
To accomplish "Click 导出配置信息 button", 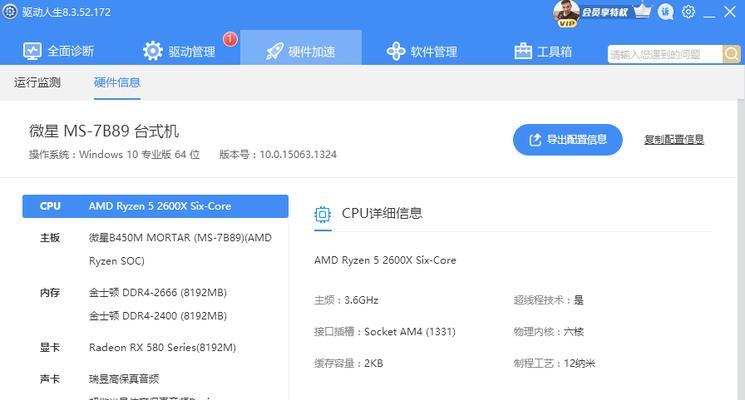I will 568,140.
